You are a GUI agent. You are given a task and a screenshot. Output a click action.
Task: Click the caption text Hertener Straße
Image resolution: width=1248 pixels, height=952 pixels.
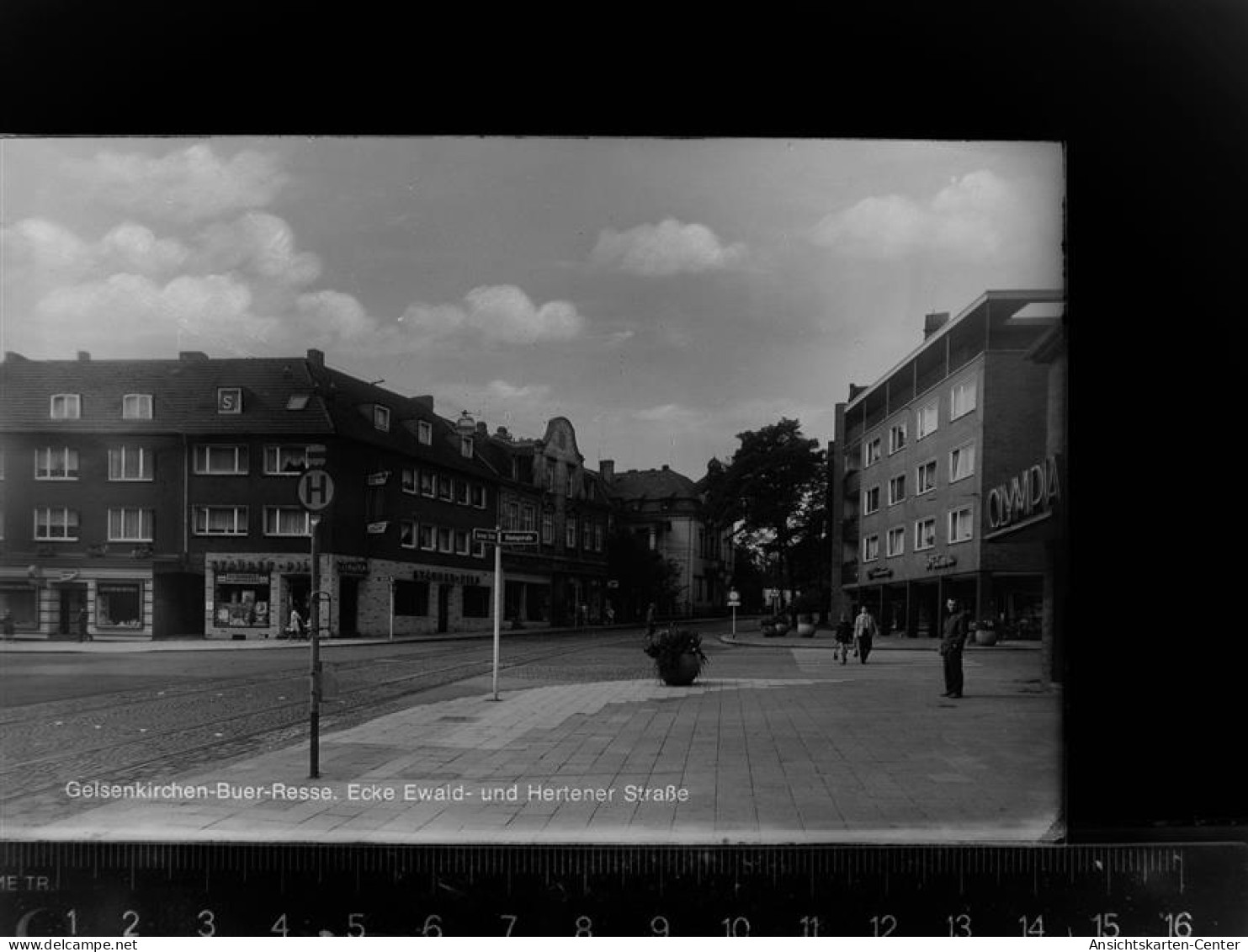(608, 793)
